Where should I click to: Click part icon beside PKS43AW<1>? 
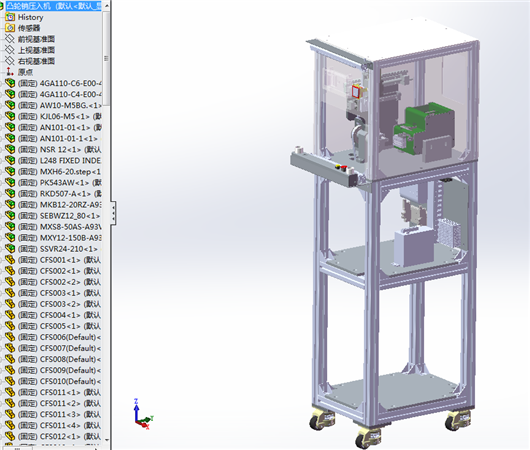click(x=10, y=183)
